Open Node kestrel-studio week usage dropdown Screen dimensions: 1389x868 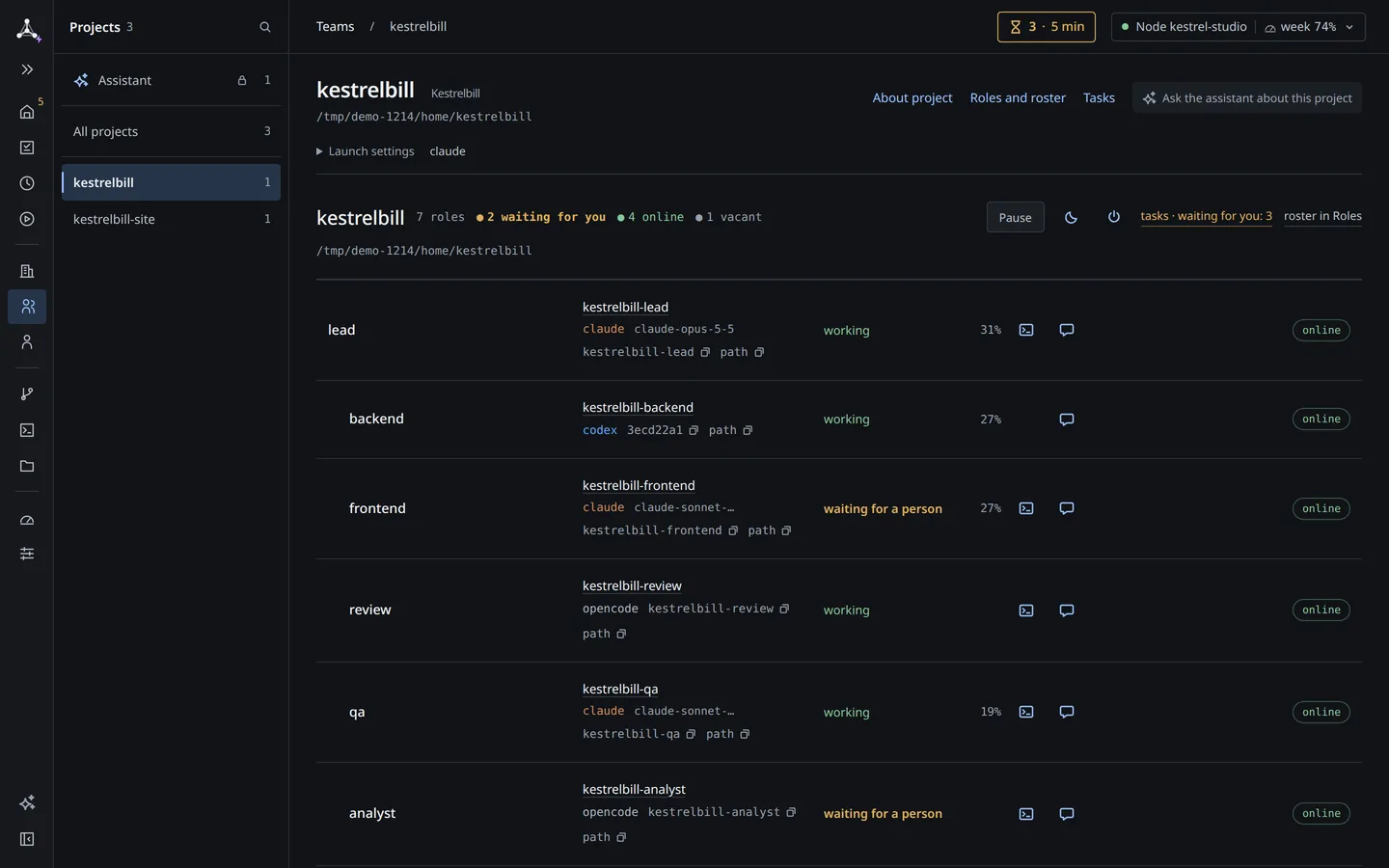click(1238, 27)
